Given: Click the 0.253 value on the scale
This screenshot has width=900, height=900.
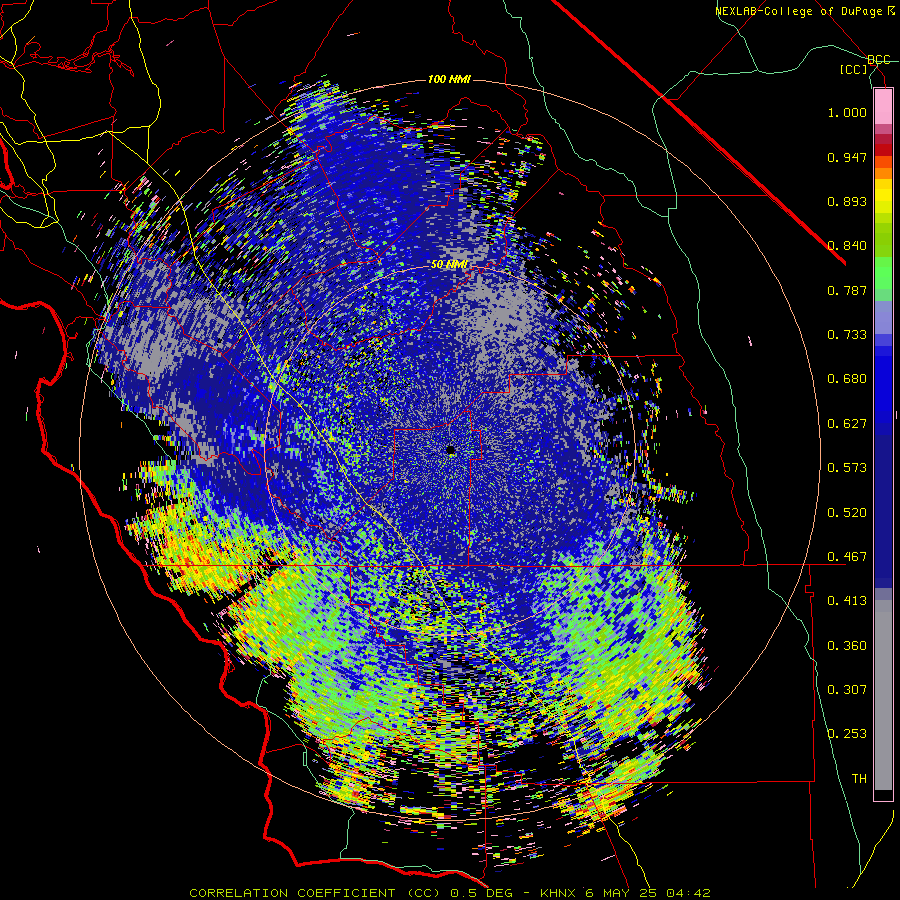Looking at the screenshot, I should [847, 734].
